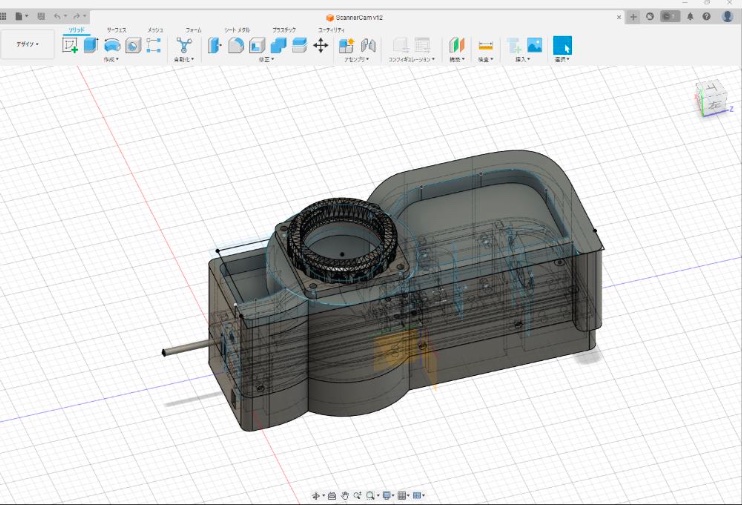The height and width of the screenshot is (505, 742).
Task: Click the Undo arrow button
Action: click(x=57, y=17)
